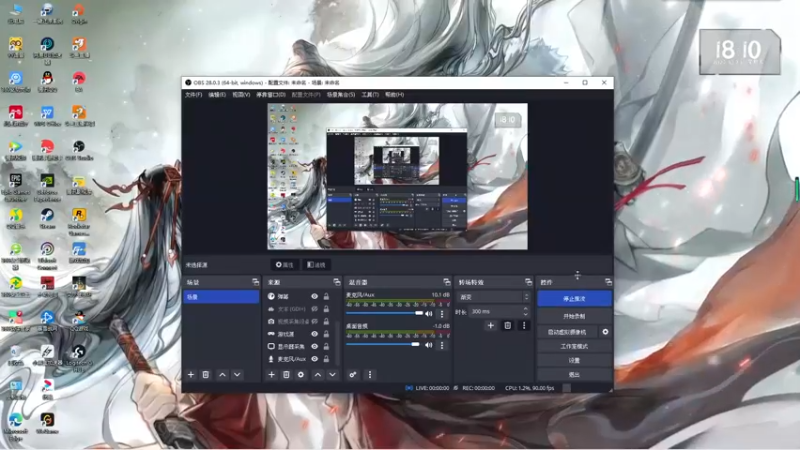The width and height of the screenshot is (800, 450).
Task: Move the selected source down
Action: coord(333,374)
